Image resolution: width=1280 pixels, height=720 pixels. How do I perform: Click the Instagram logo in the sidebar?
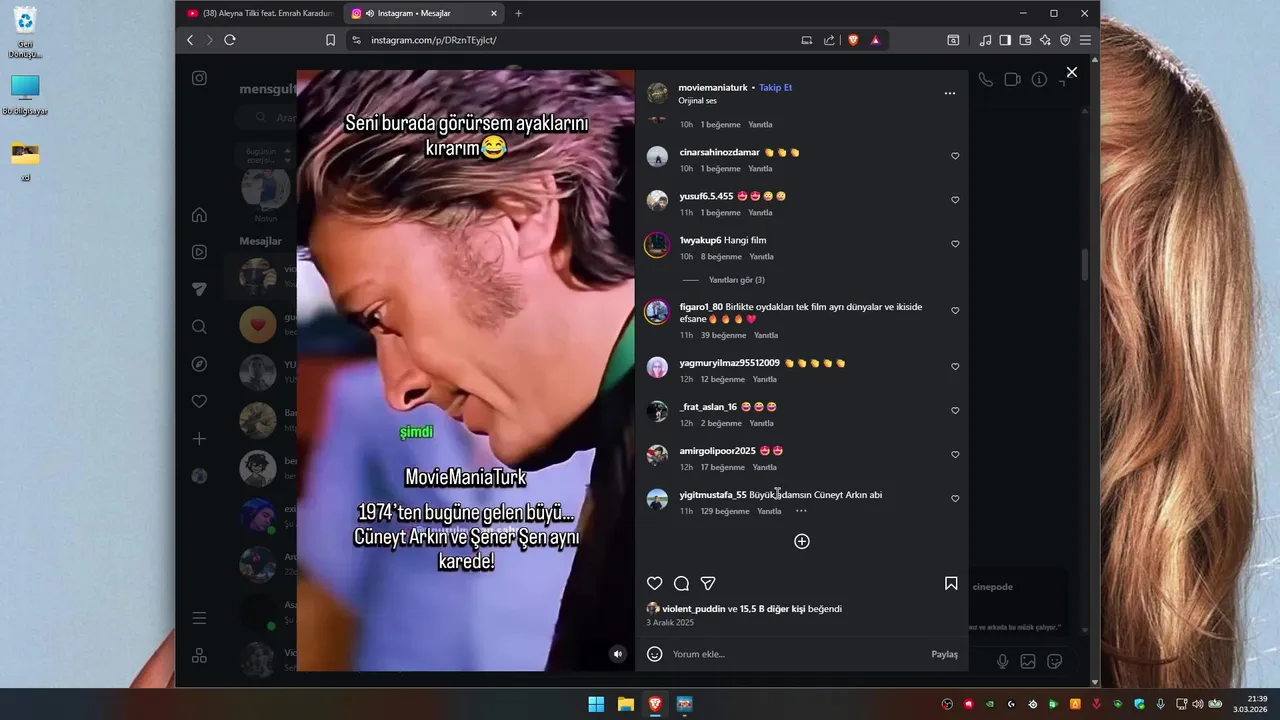coord(199,78)
